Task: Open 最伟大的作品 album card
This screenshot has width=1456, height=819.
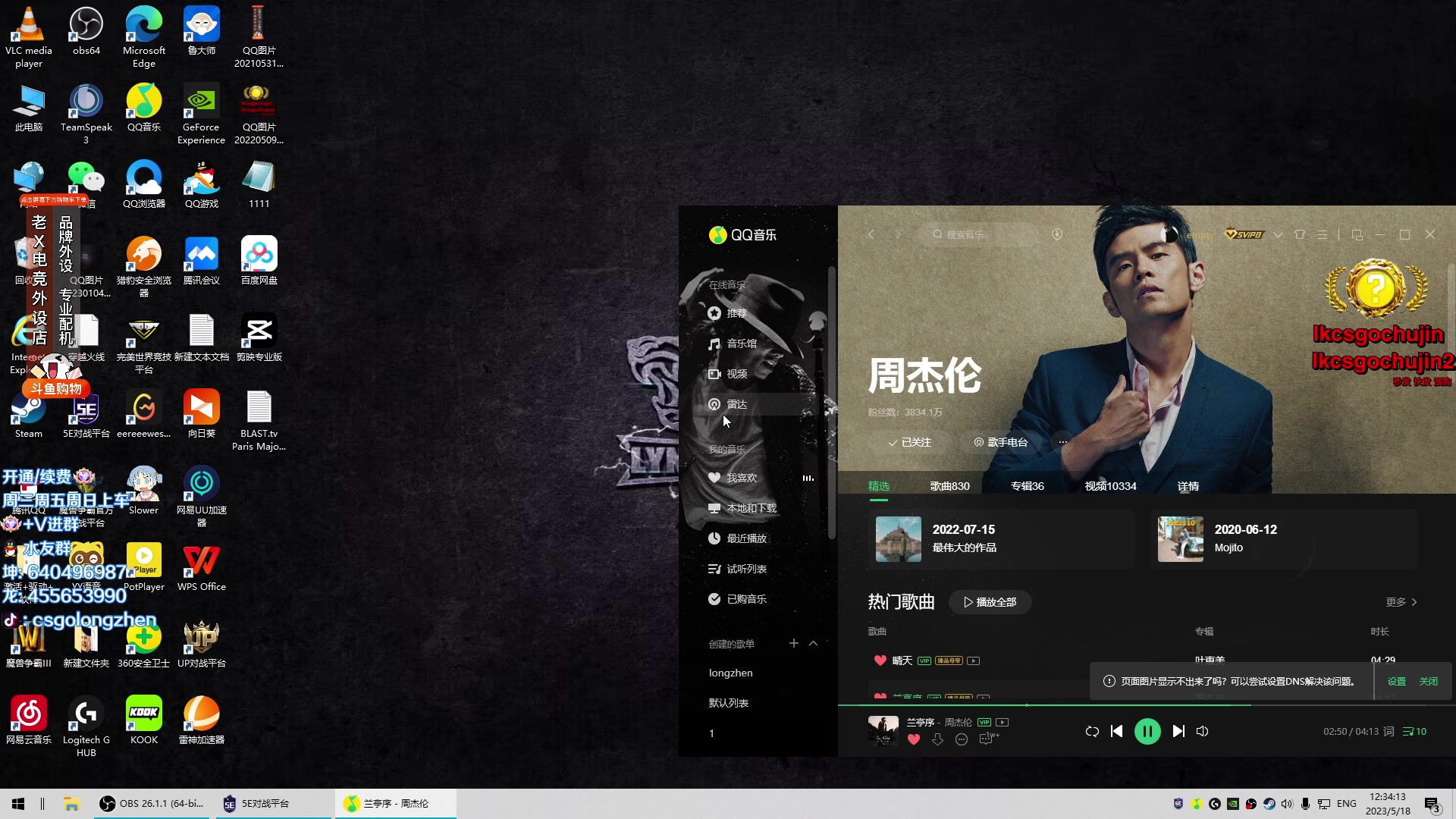Action: coord(1001,539)
